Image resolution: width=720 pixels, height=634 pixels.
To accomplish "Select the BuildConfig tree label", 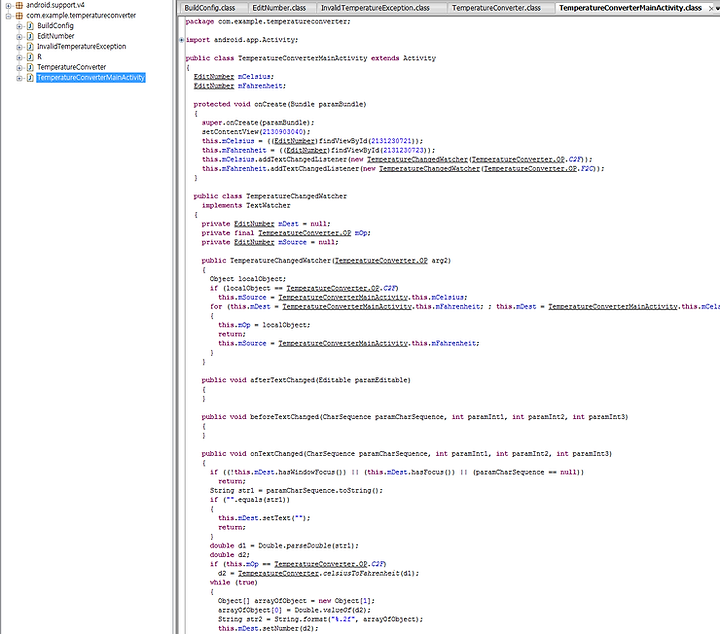I will (x=55, y=26).
